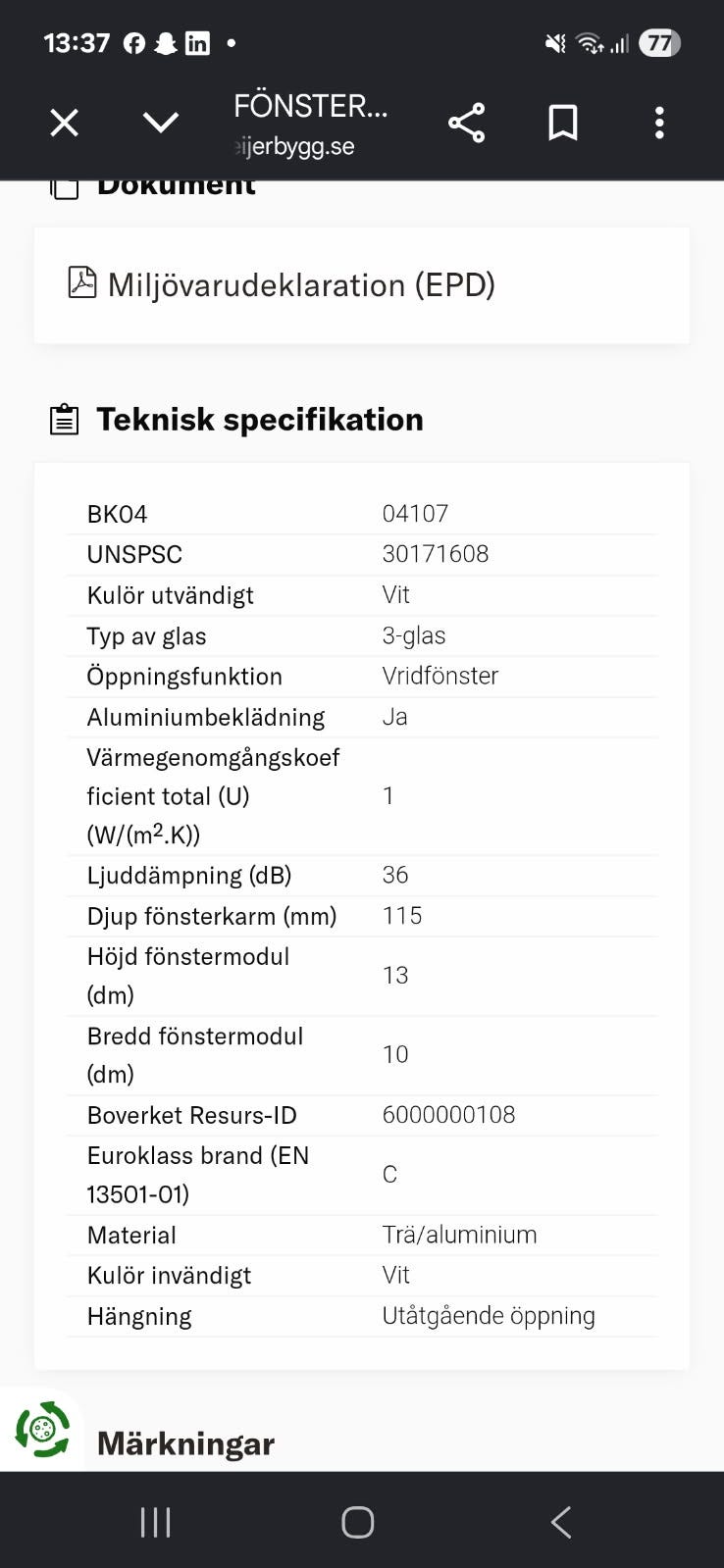
Task: Select the Boverket Resurs-ID value 6000000108
Action: click(x=448, y=1115)
